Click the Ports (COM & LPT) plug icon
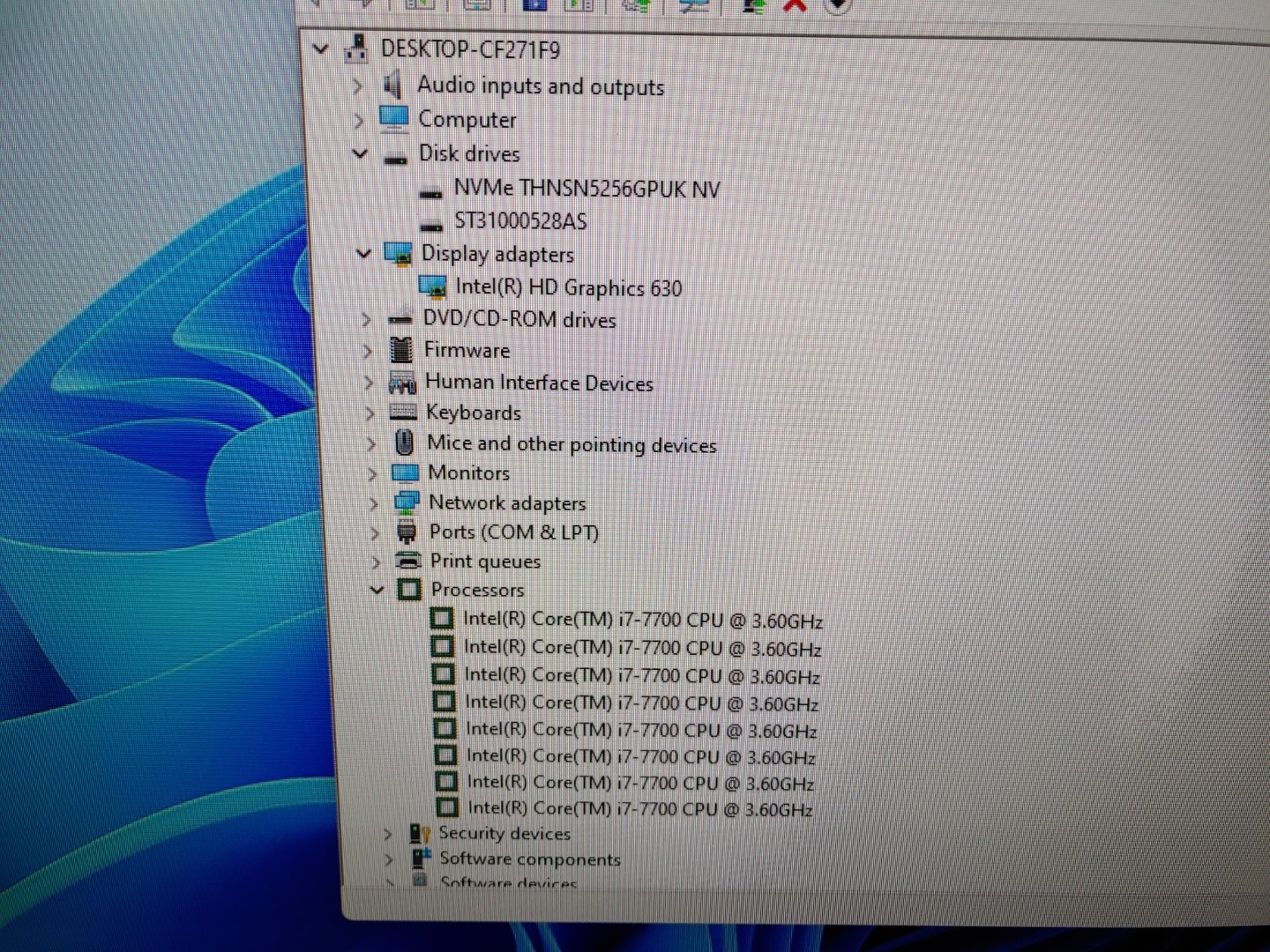The width and height of the screenshot is (1270, 952). tap(407, 532)
